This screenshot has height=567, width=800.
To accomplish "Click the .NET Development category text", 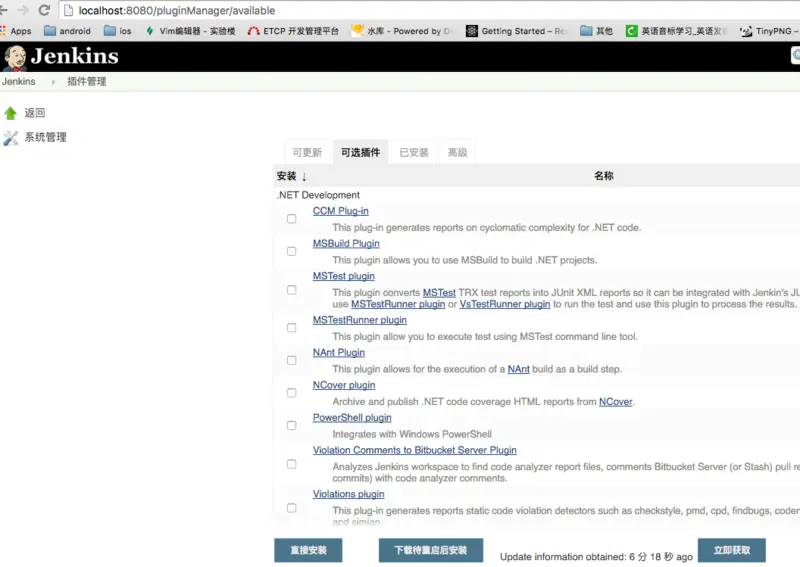I will pos(318,195).
